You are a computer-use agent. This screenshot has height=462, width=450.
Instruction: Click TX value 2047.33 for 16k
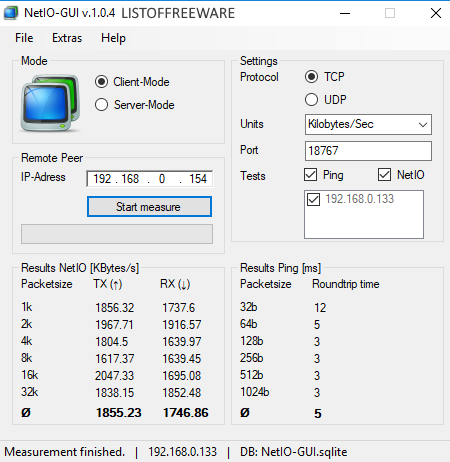(x=114, y=376)
